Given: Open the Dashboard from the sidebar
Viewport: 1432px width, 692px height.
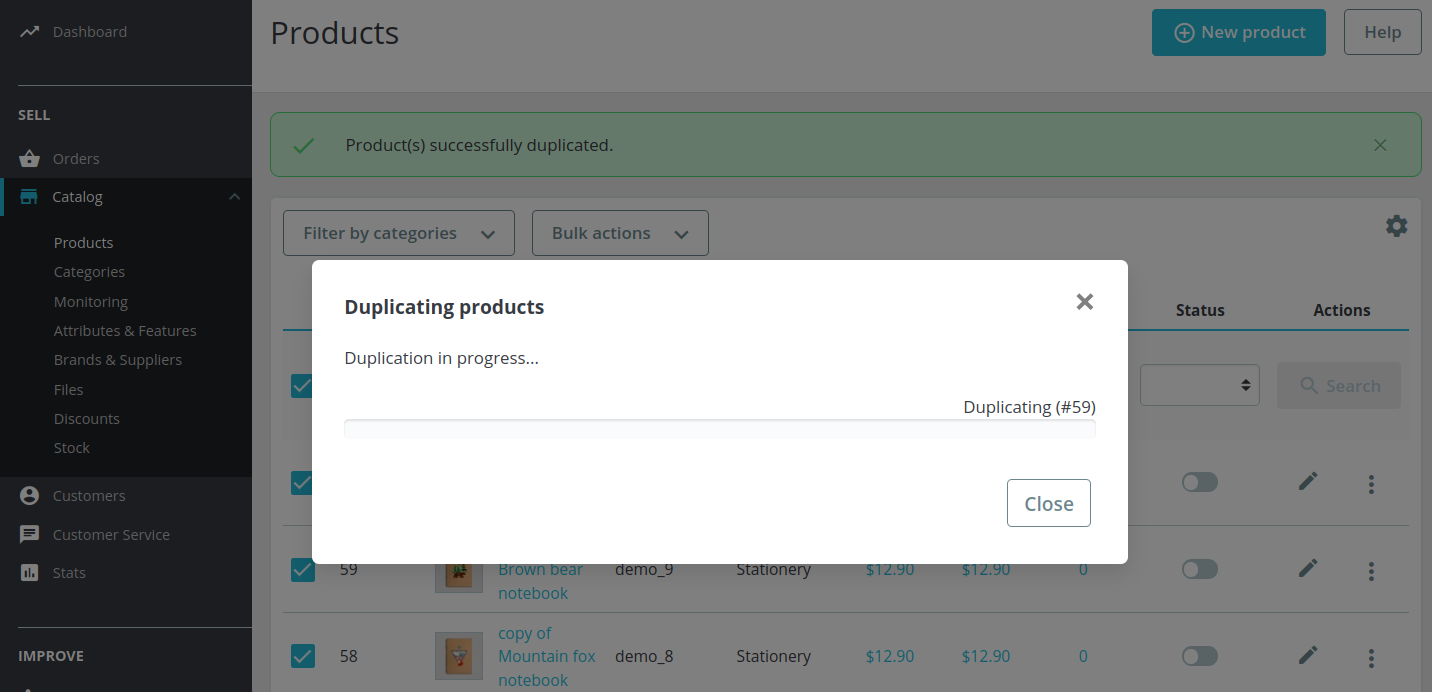Looking at the screenshot, I should pos(88,31).
